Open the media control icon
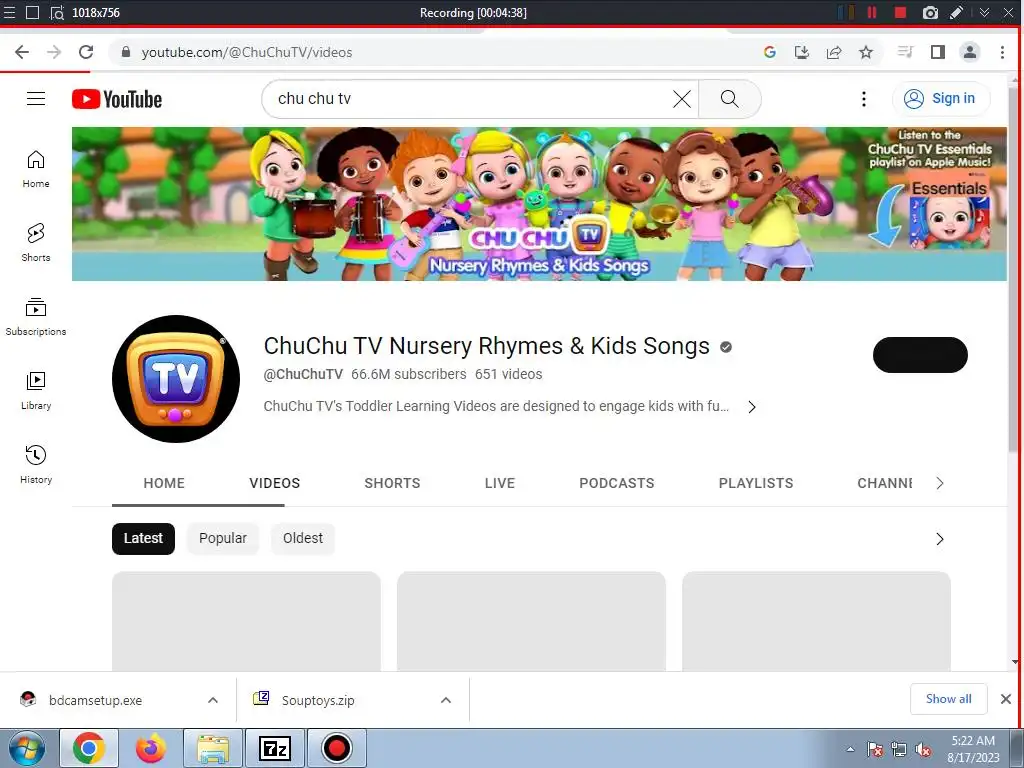Viewport: 1024px width, 768px height. coord(905,52)
